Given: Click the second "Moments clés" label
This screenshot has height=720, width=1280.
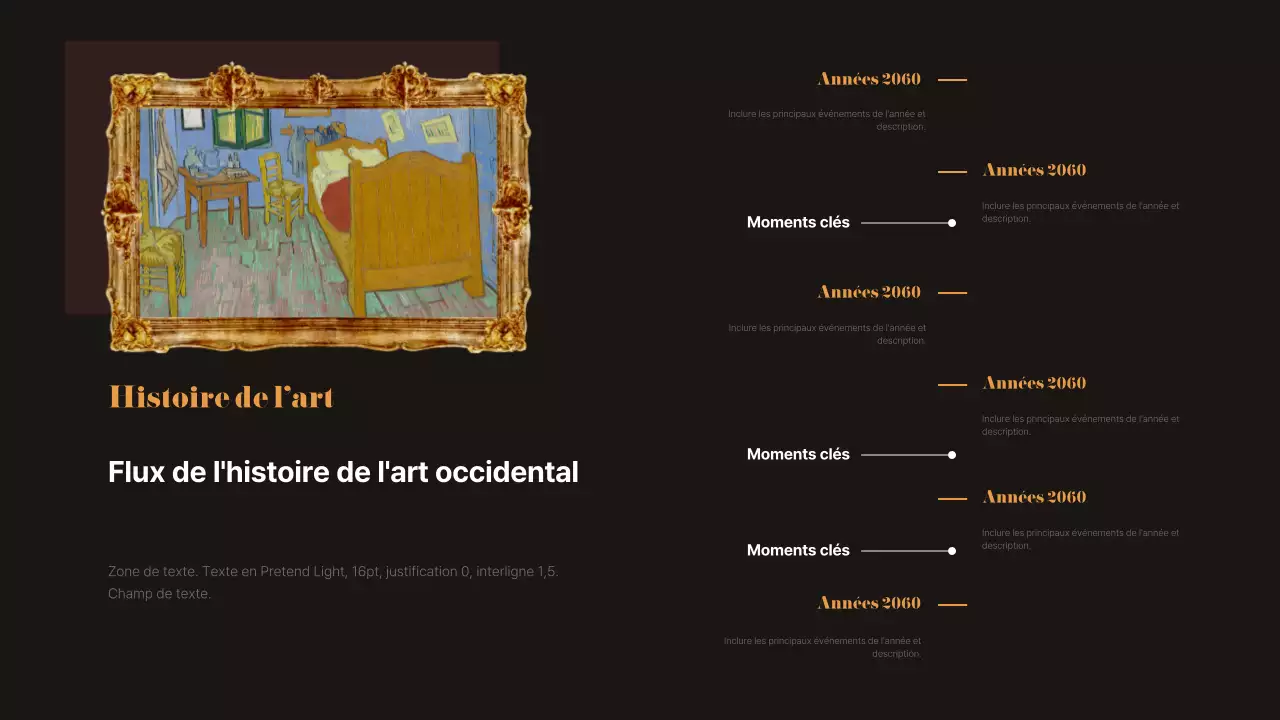Looking at the screenshot, I should [798, 455].
